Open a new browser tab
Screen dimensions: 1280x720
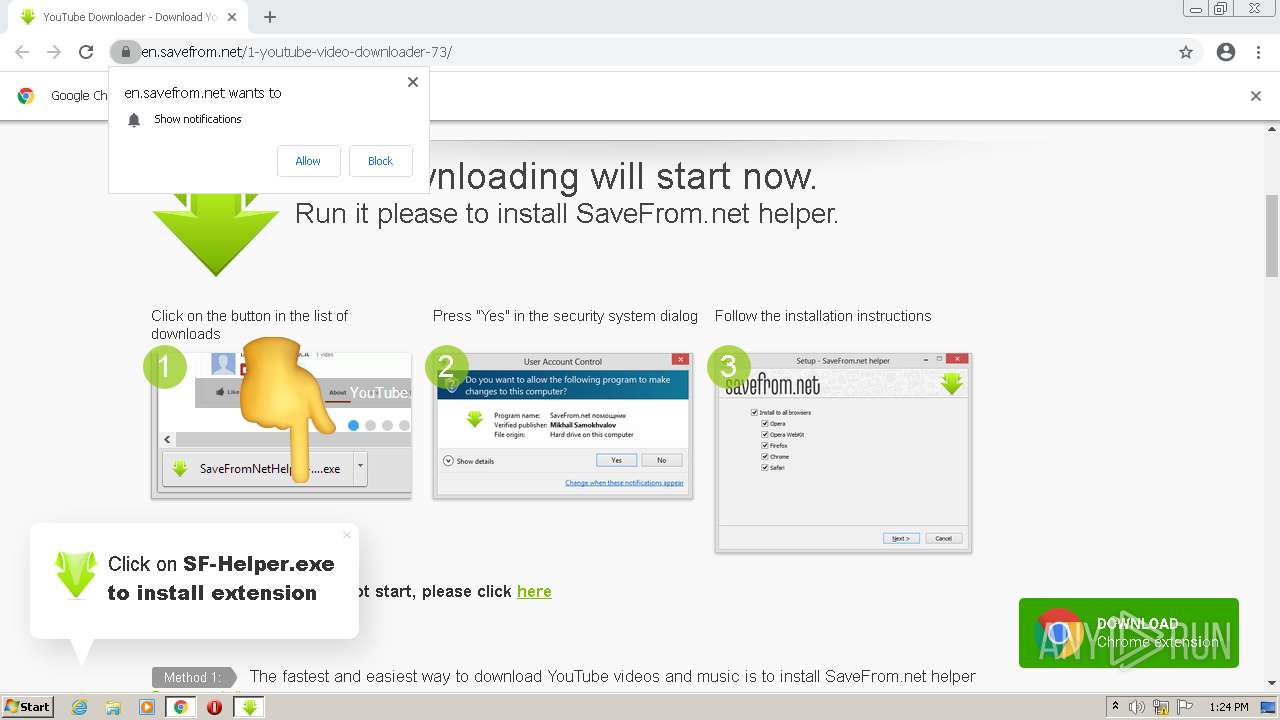coord(269,17)
